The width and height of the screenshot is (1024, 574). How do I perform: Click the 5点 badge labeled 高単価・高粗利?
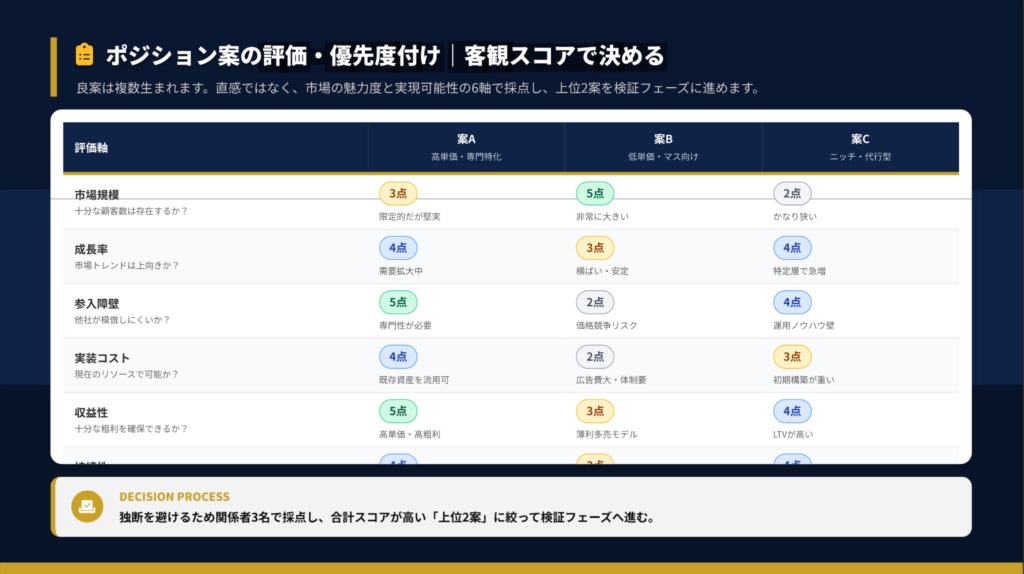[x=398, y=411]
